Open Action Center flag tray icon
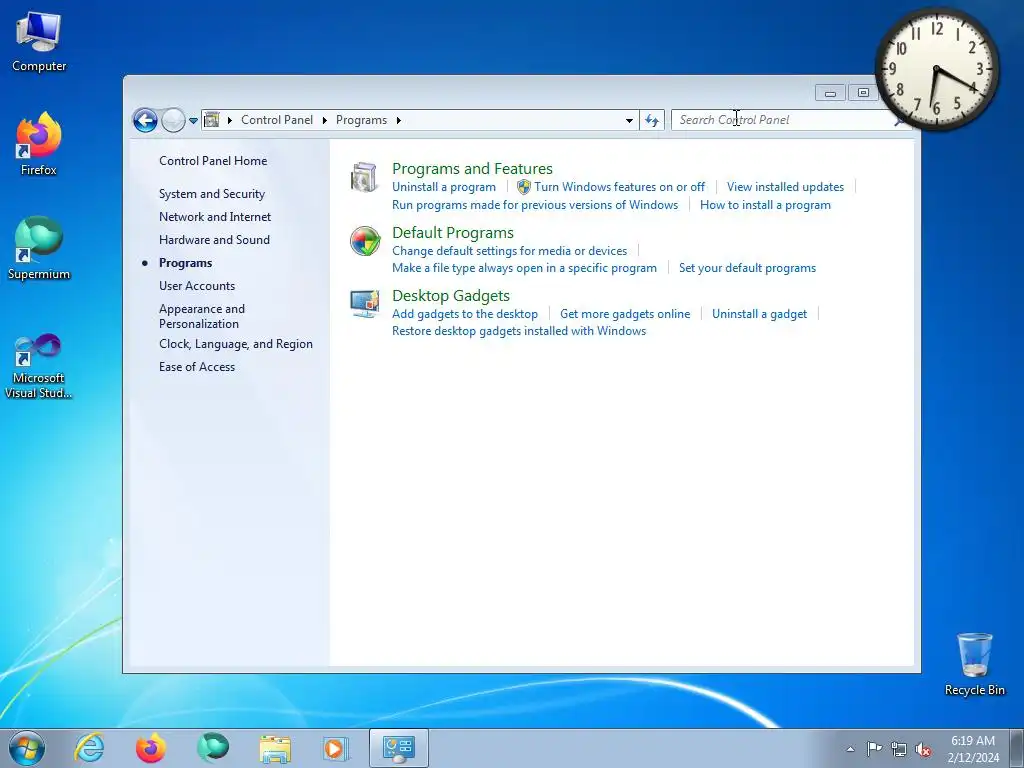The image size is (1024, 768). 874,749
